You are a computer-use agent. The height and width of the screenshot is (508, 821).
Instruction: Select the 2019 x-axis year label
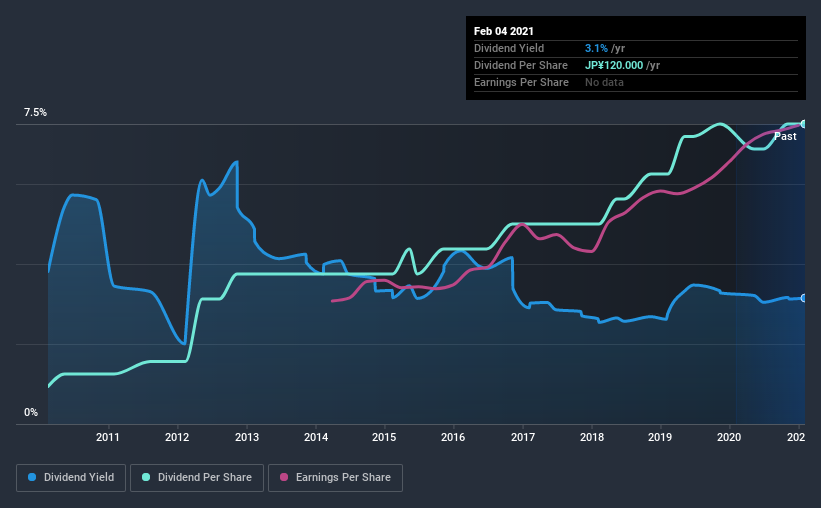(x=660, y=437)
